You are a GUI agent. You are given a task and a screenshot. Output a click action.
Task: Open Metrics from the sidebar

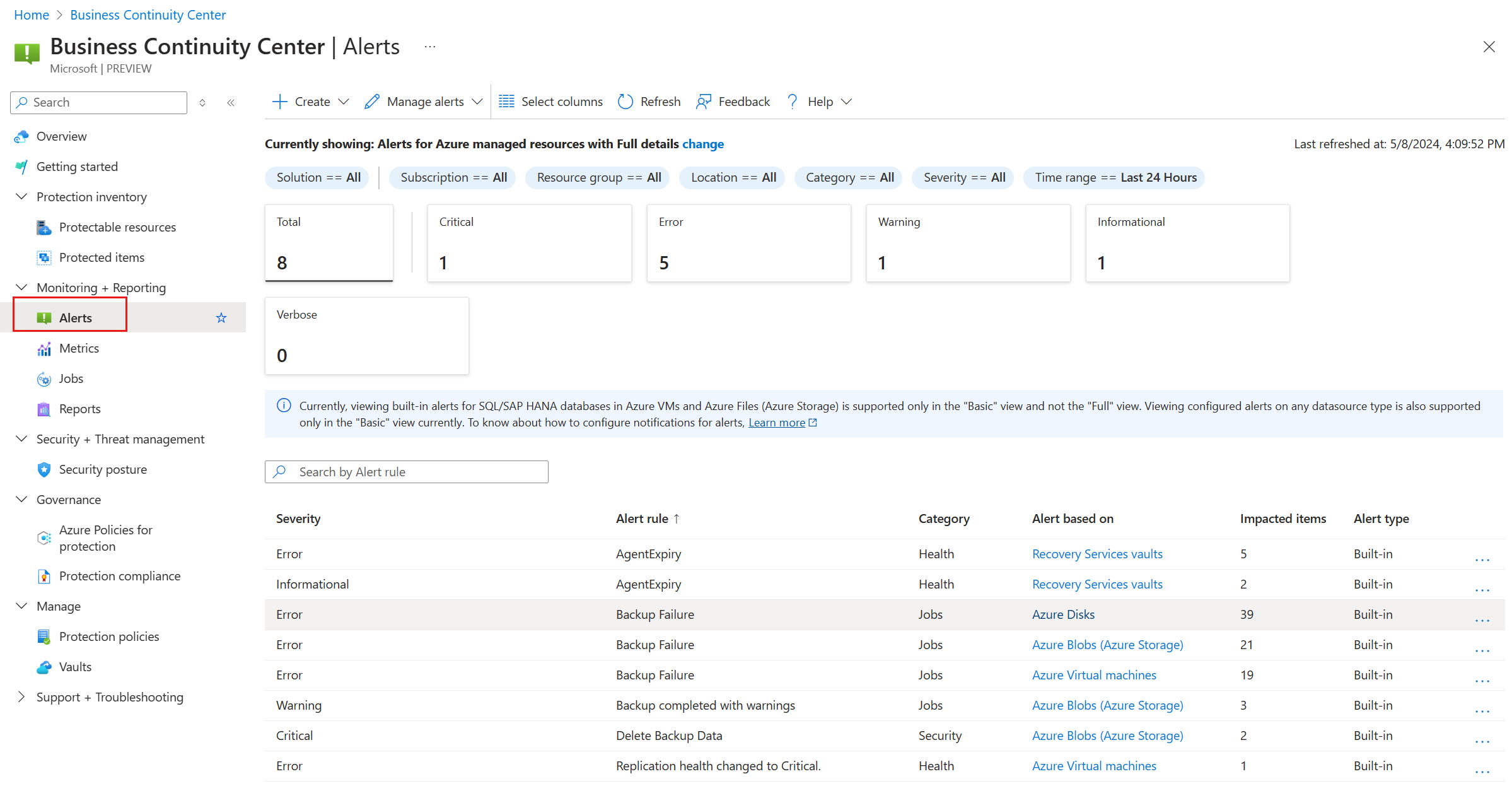pyautogui.click(x=79, y=348)
